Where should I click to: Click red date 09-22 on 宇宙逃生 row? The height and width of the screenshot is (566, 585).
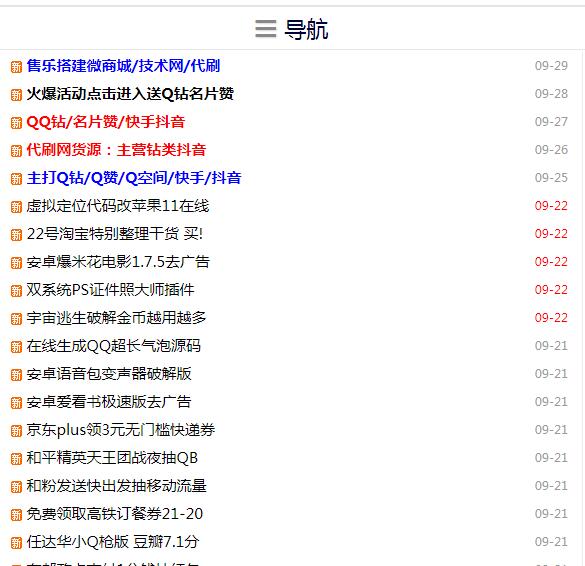pos(551,318)
